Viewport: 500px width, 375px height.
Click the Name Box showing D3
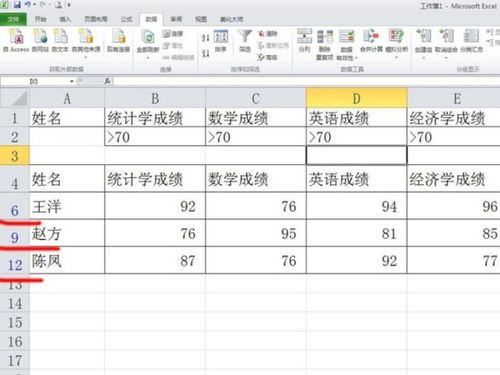[34, 81]
